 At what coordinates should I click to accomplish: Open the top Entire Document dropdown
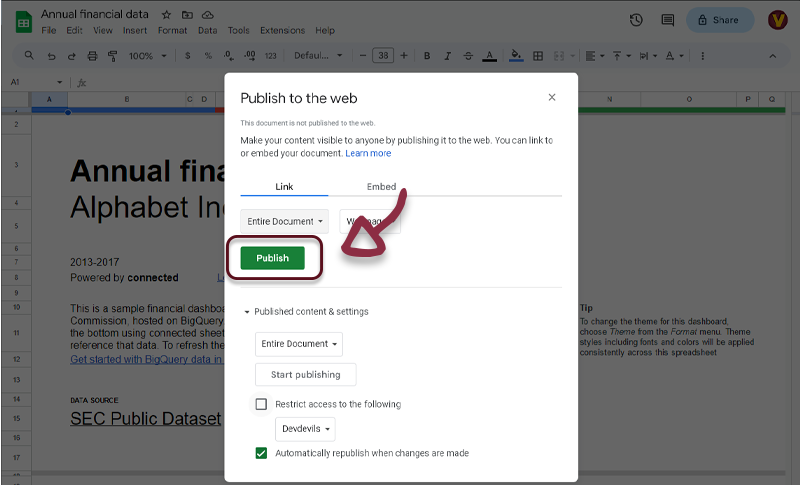point(285,221)
